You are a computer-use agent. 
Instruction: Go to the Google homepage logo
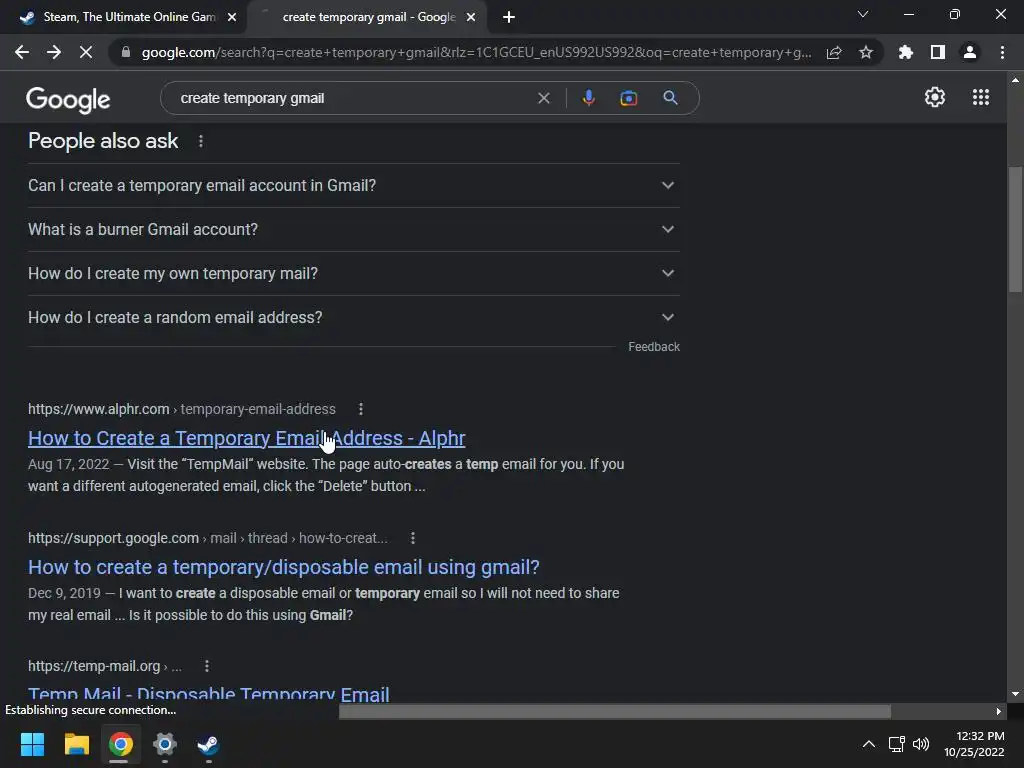68,99
